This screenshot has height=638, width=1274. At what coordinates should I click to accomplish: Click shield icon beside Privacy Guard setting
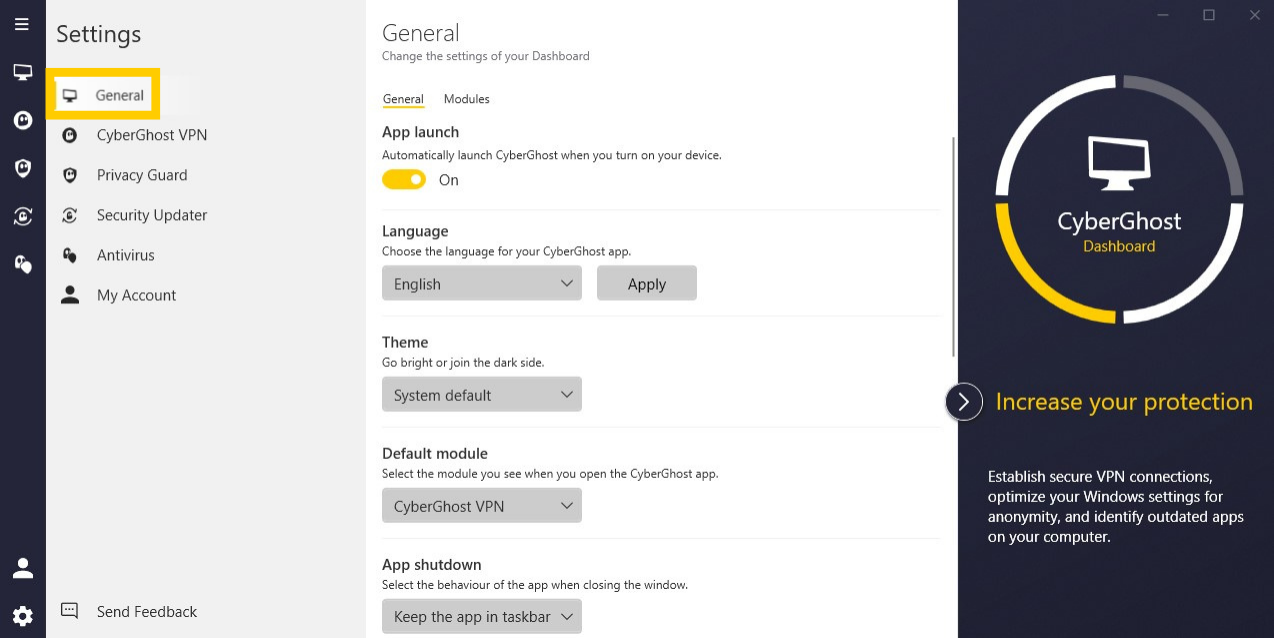click(x=70, y=175)
